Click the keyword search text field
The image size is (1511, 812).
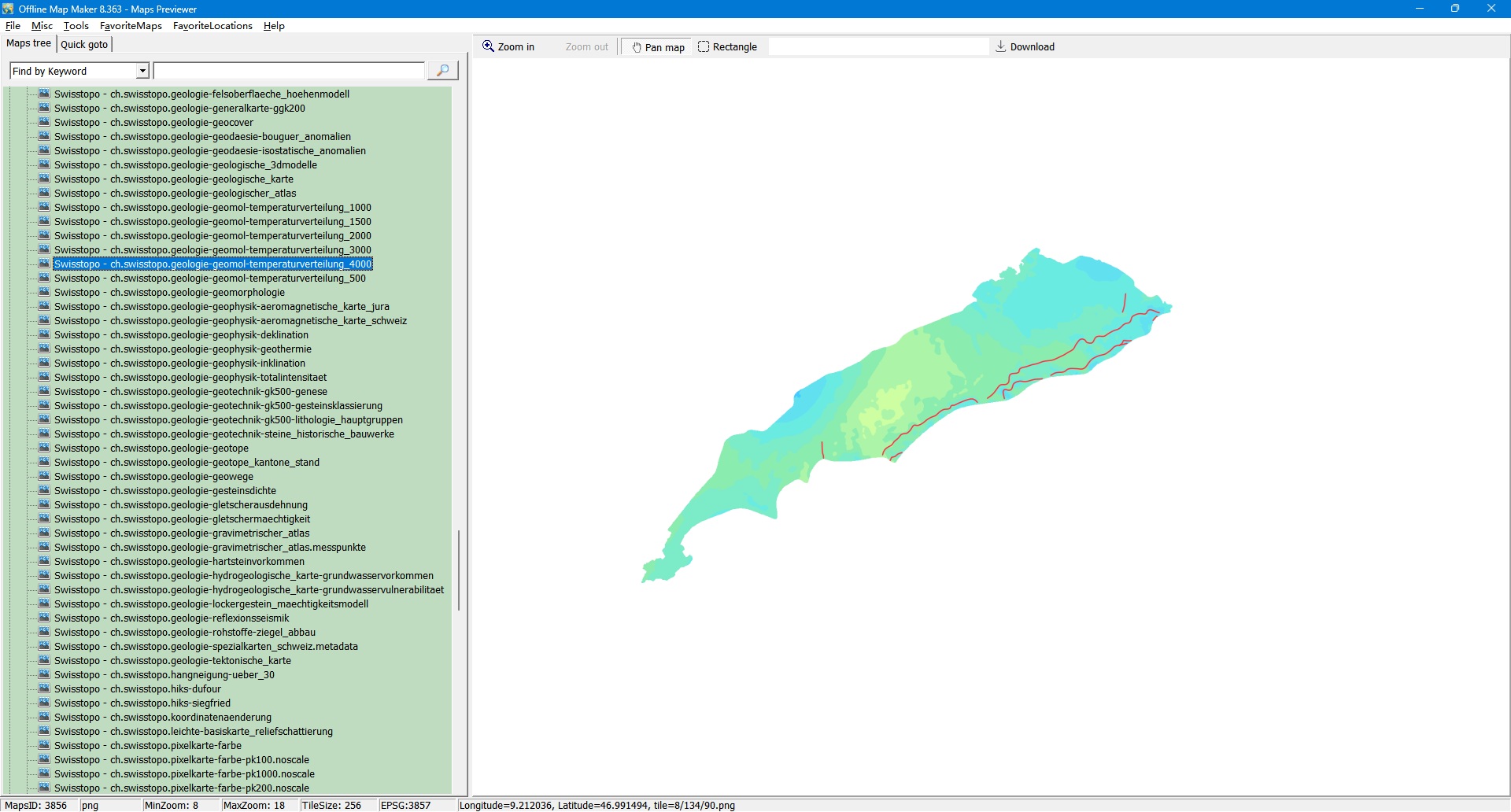pyautogui.click(x=289, y=72)
